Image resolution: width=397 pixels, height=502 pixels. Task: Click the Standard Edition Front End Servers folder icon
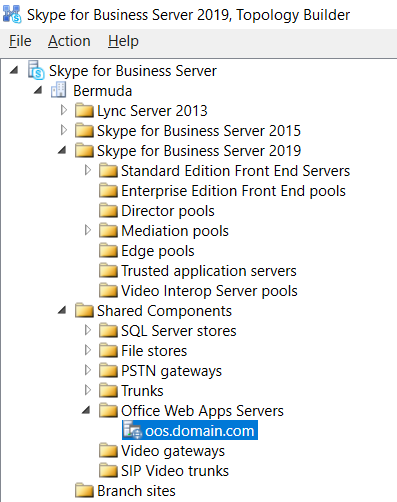click(108, 171)
